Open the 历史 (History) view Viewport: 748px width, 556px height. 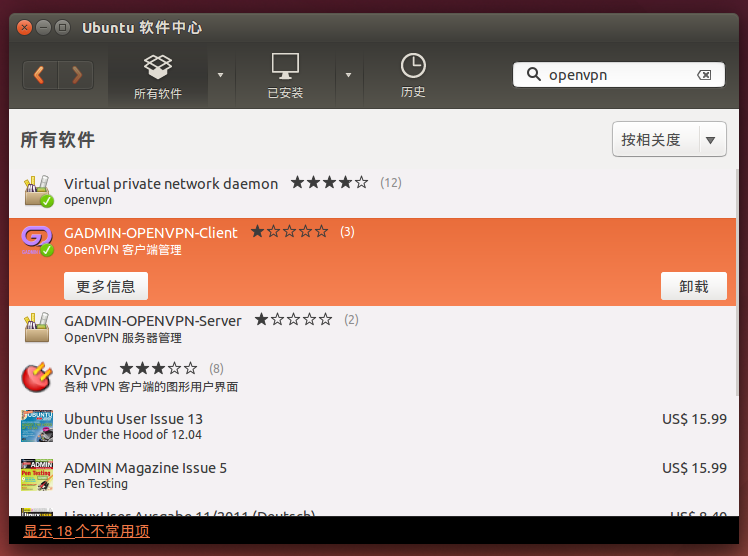click(x=413, y=76)
